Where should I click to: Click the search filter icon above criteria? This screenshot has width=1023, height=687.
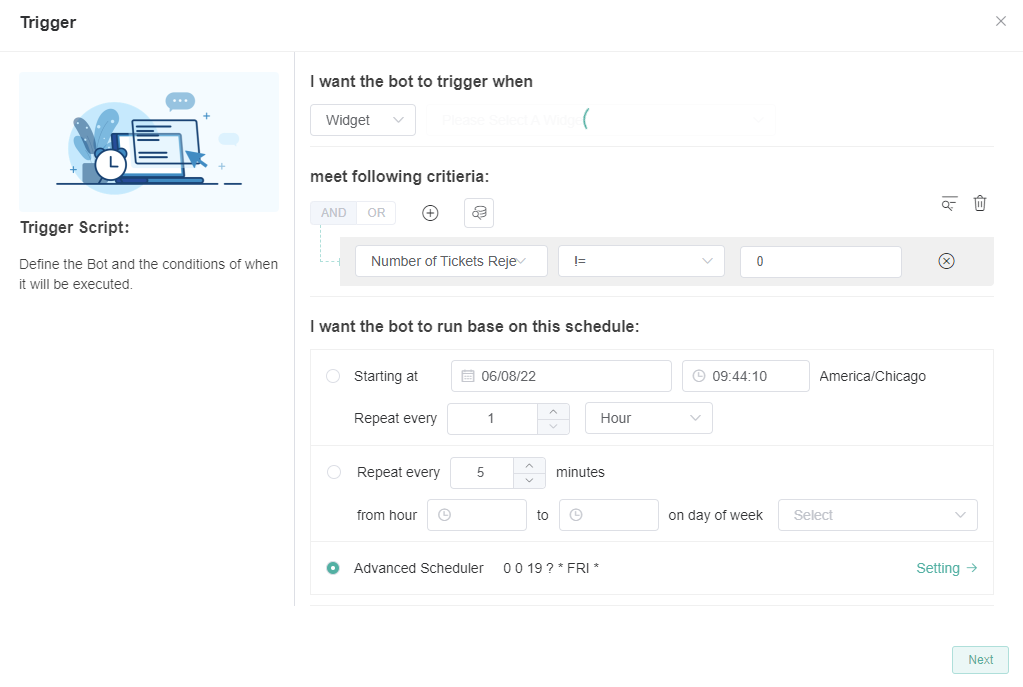point(949,203)
